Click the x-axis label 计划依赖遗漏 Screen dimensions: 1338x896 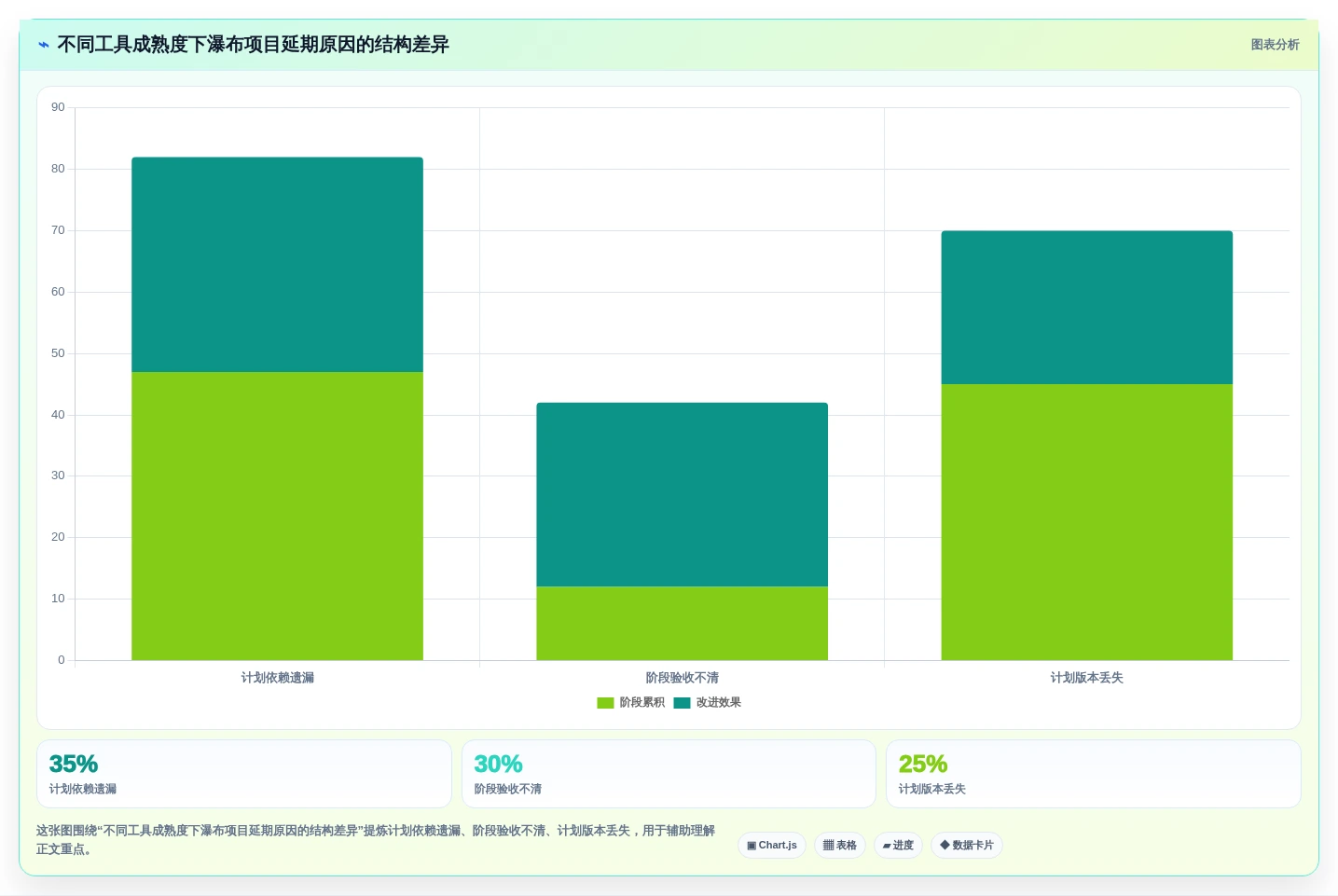[277, 678]
